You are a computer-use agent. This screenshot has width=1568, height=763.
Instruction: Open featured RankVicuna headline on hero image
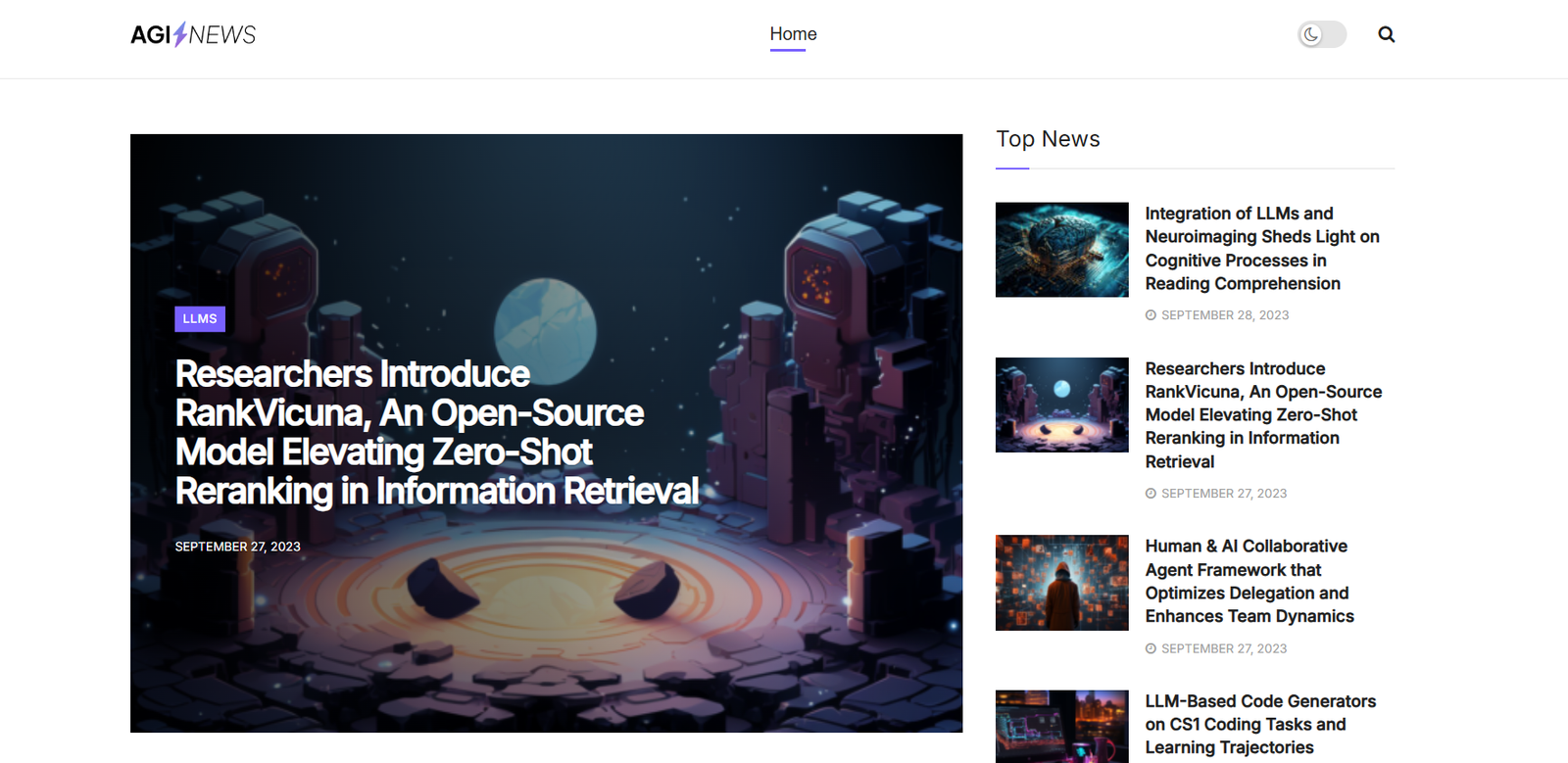click(437, 432)
